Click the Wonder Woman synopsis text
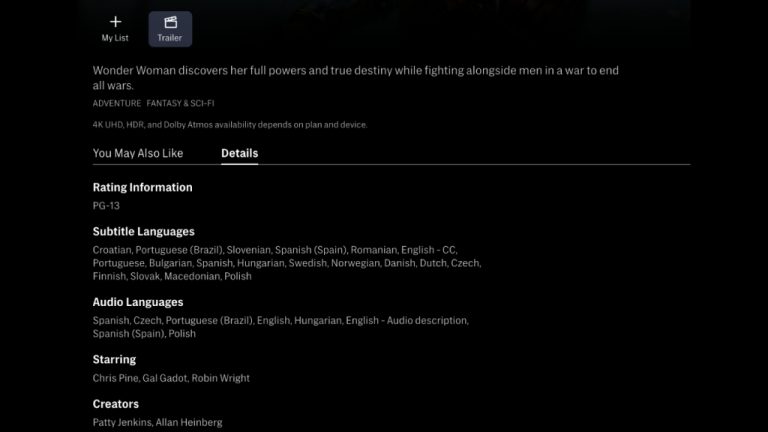The height and width of the screenshot is (432, 768). coord(356,77)
